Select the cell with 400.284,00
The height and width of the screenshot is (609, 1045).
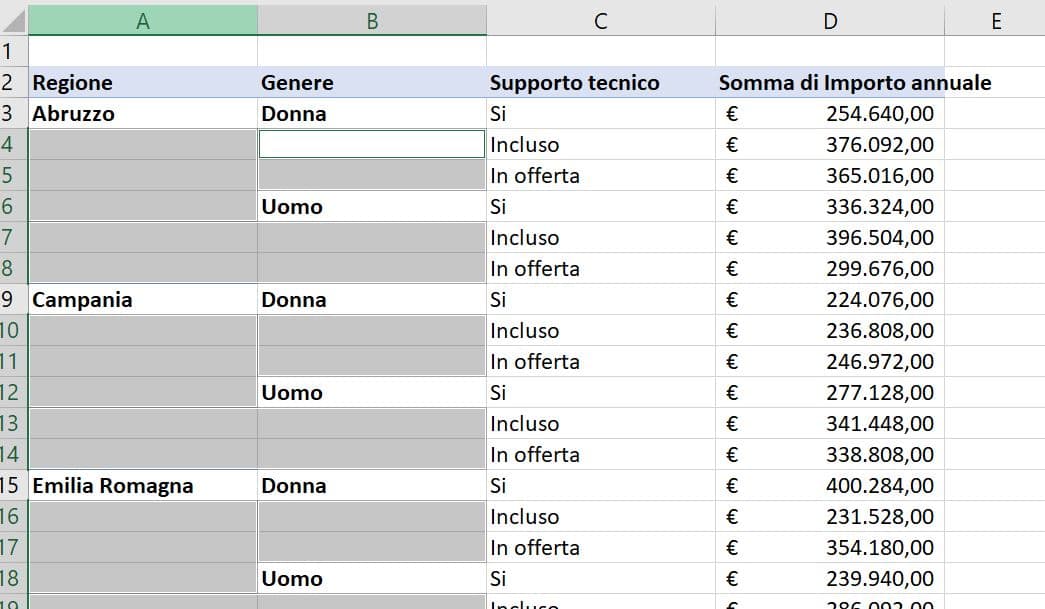830,485
